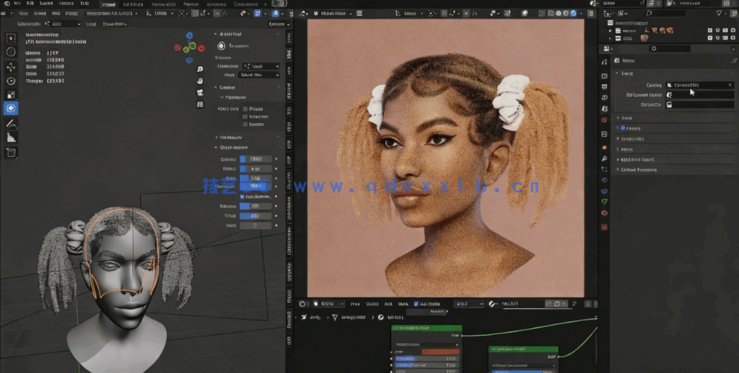The image size is (739, 373).
Task: Open the File menu
Action: 17,4
